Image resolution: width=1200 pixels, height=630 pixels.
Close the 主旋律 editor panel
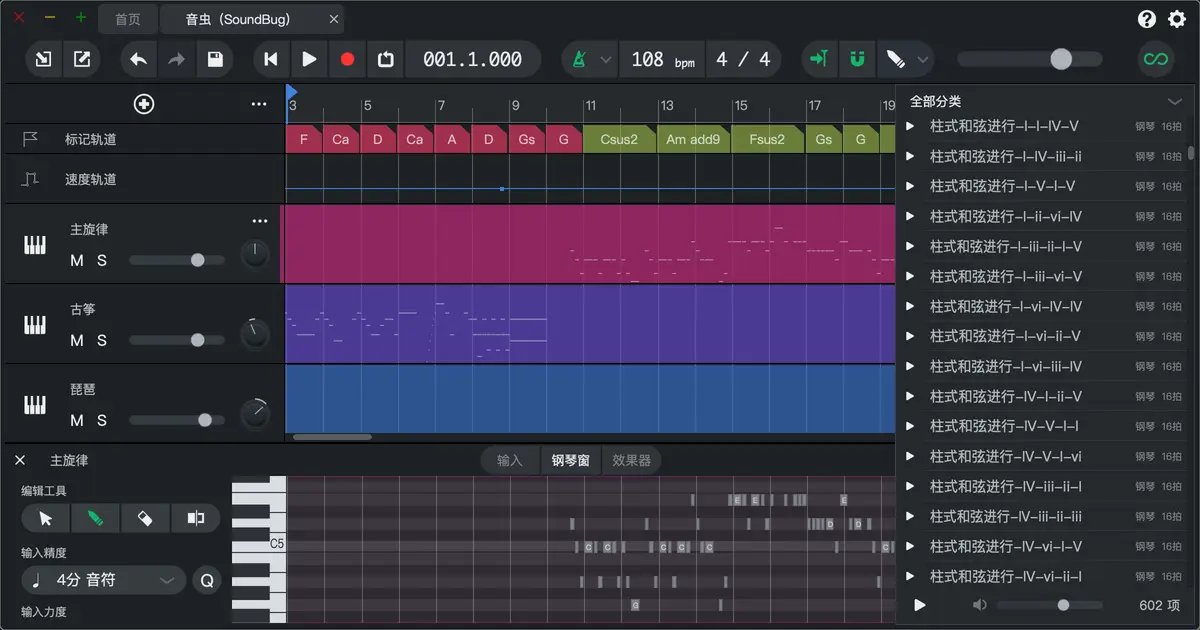(20, 460)
